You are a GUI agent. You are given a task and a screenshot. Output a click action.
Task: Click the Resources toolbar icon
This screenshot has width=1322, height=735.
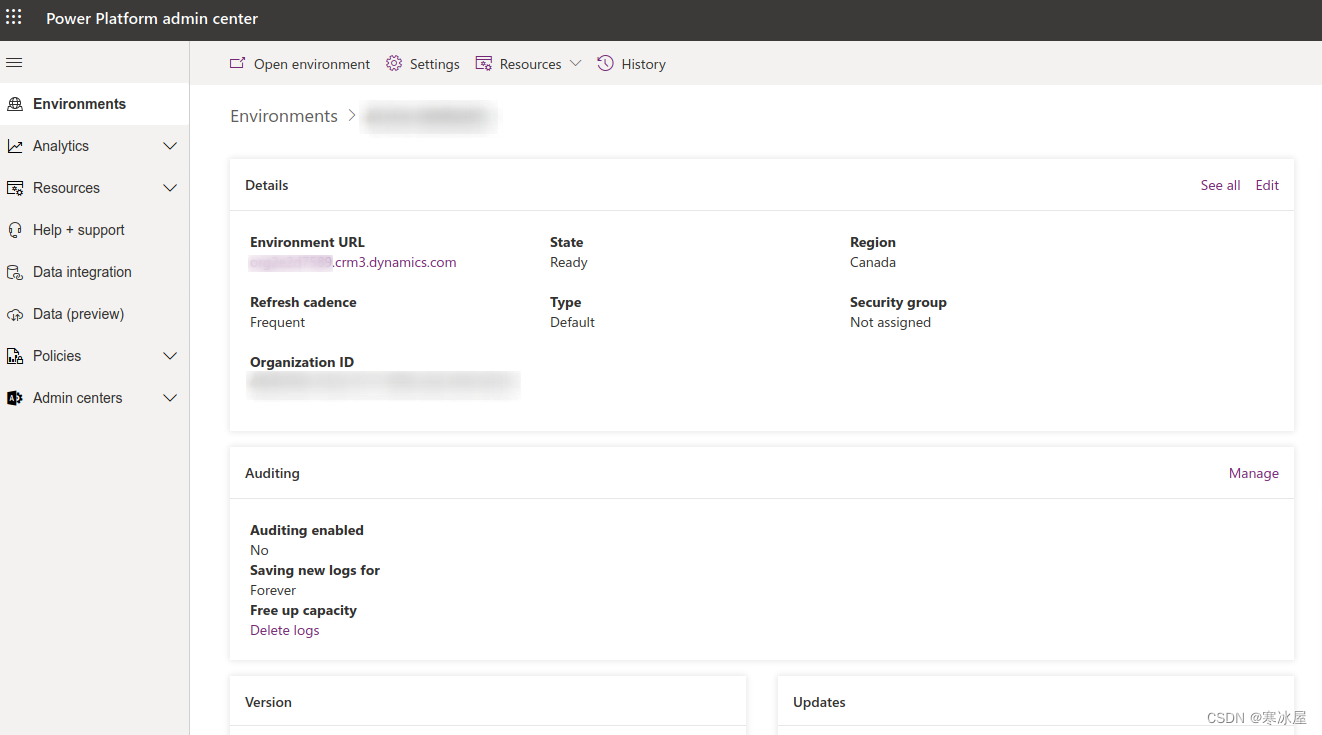(x=484, y=63)
